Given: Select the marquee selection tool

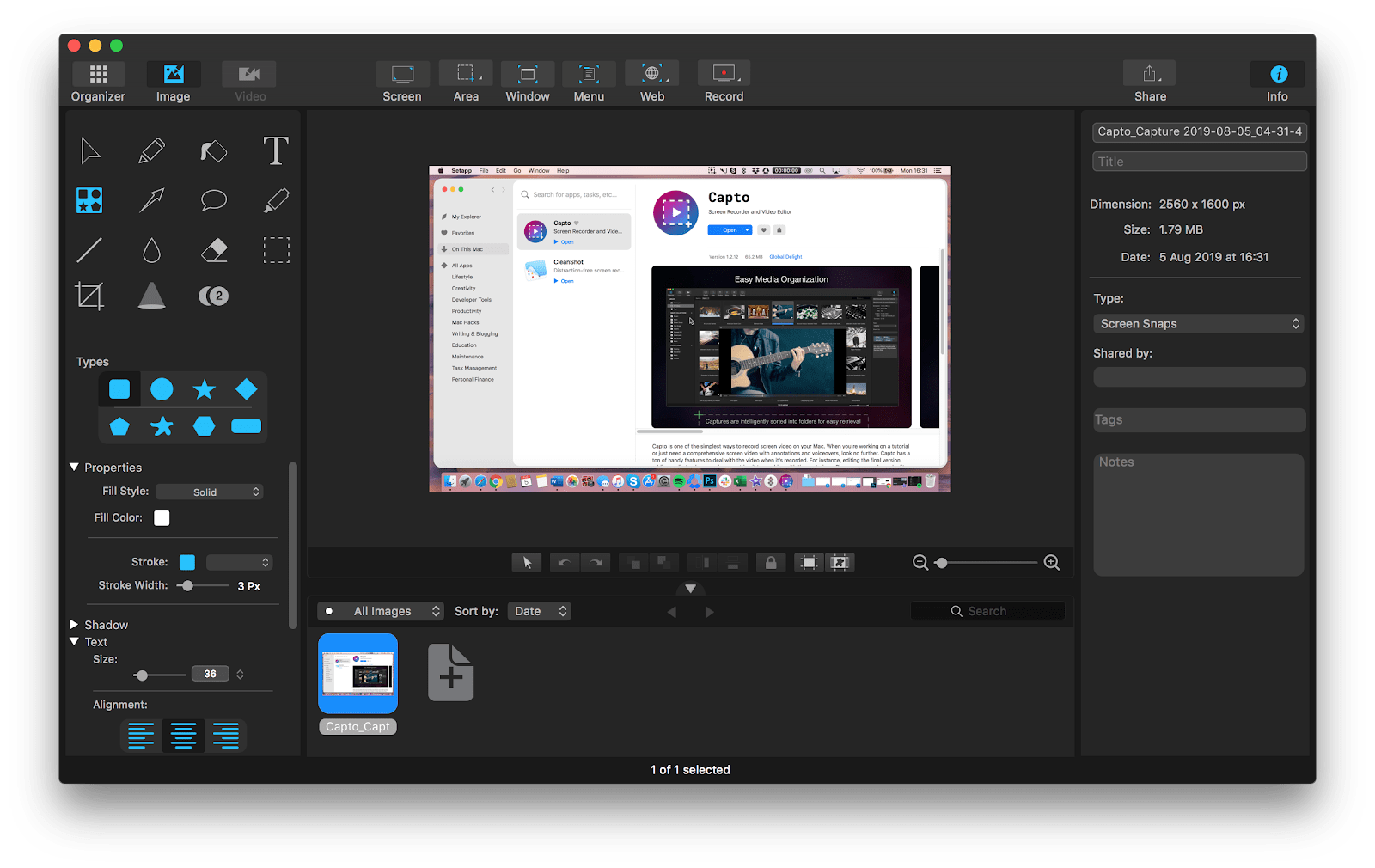Looking at the screenshot, I should (x=276, y=250).
